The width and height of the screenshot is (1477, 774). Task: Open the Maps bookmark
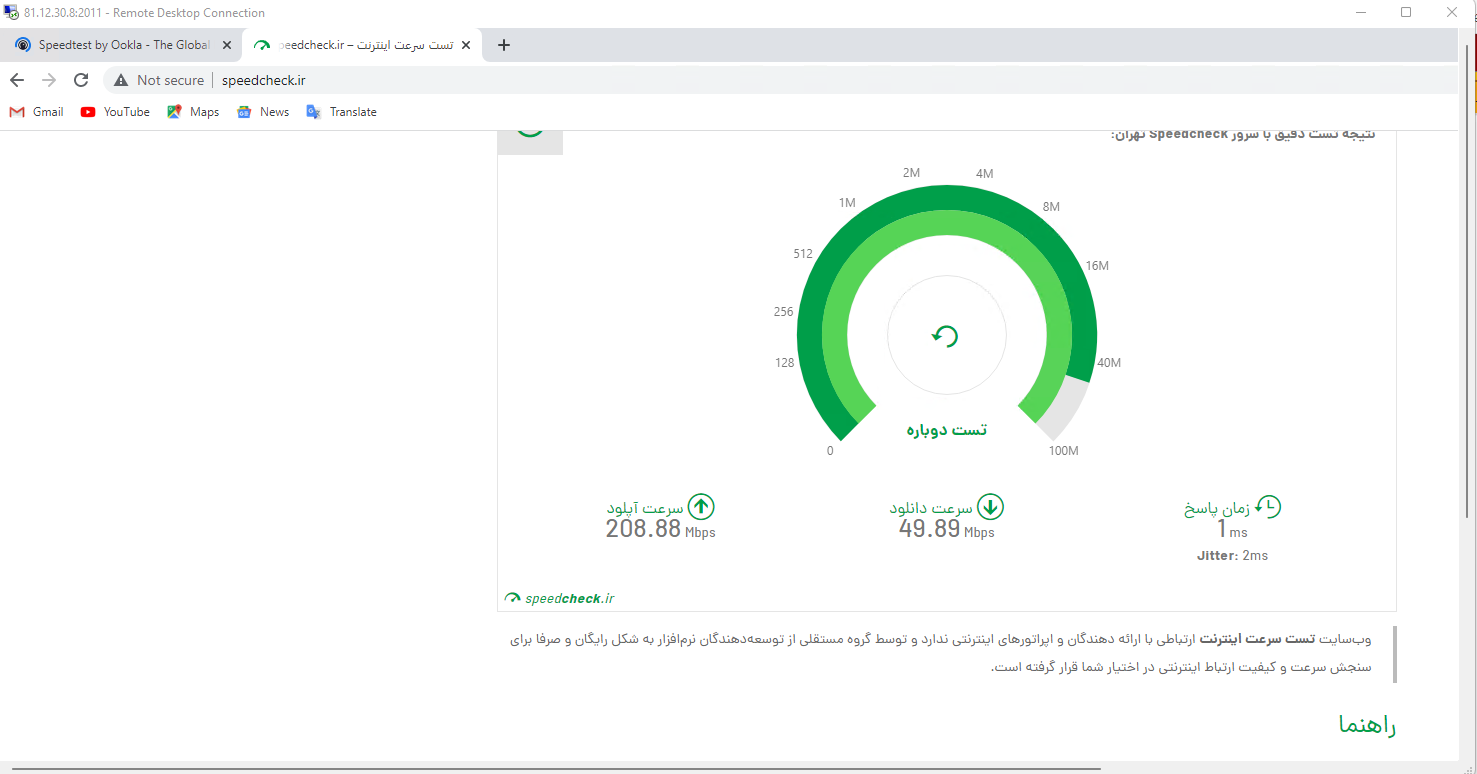193,112
